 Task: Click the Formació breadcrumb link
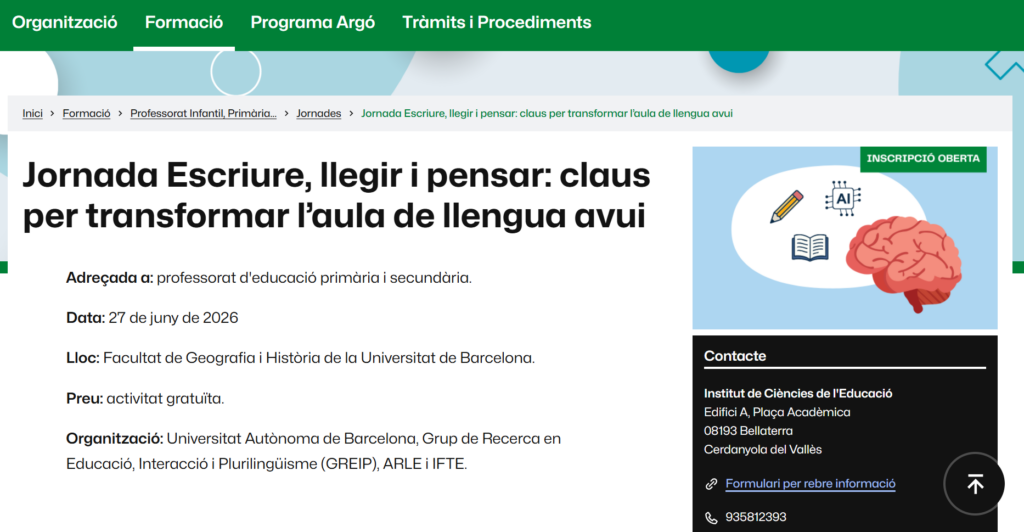point(86,114)
